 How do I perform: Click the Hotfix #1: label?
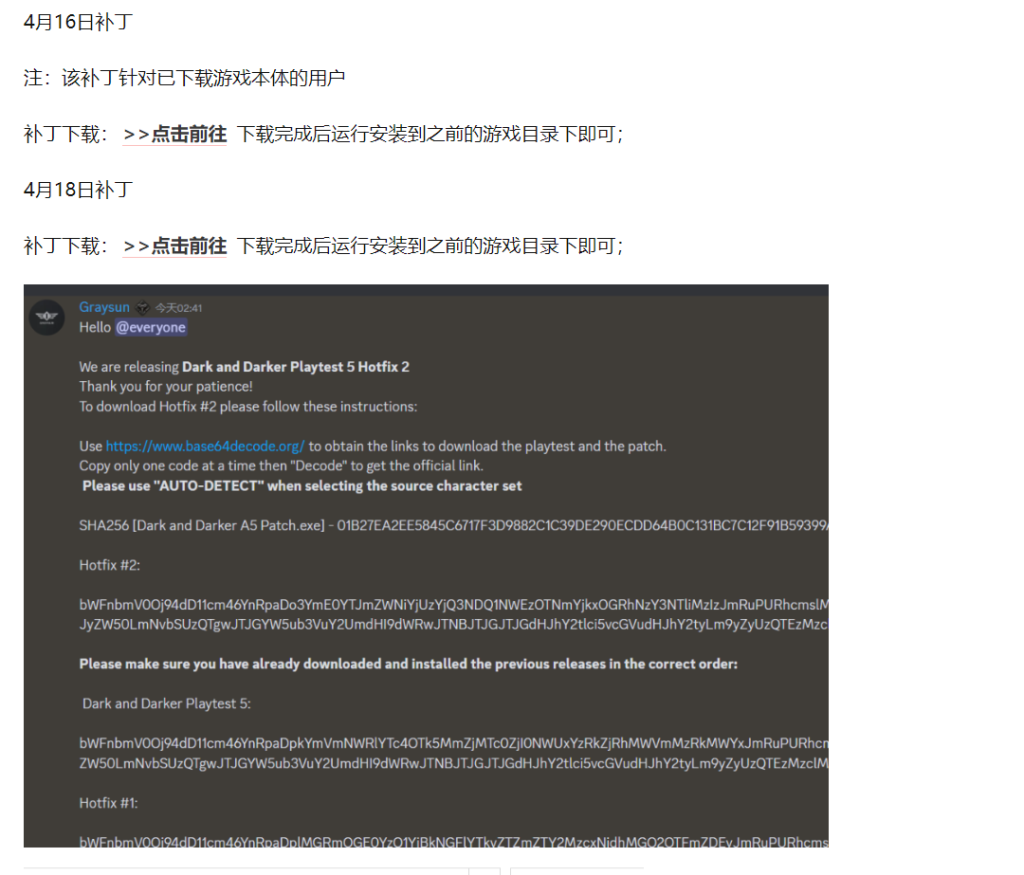tap(108, 803)
